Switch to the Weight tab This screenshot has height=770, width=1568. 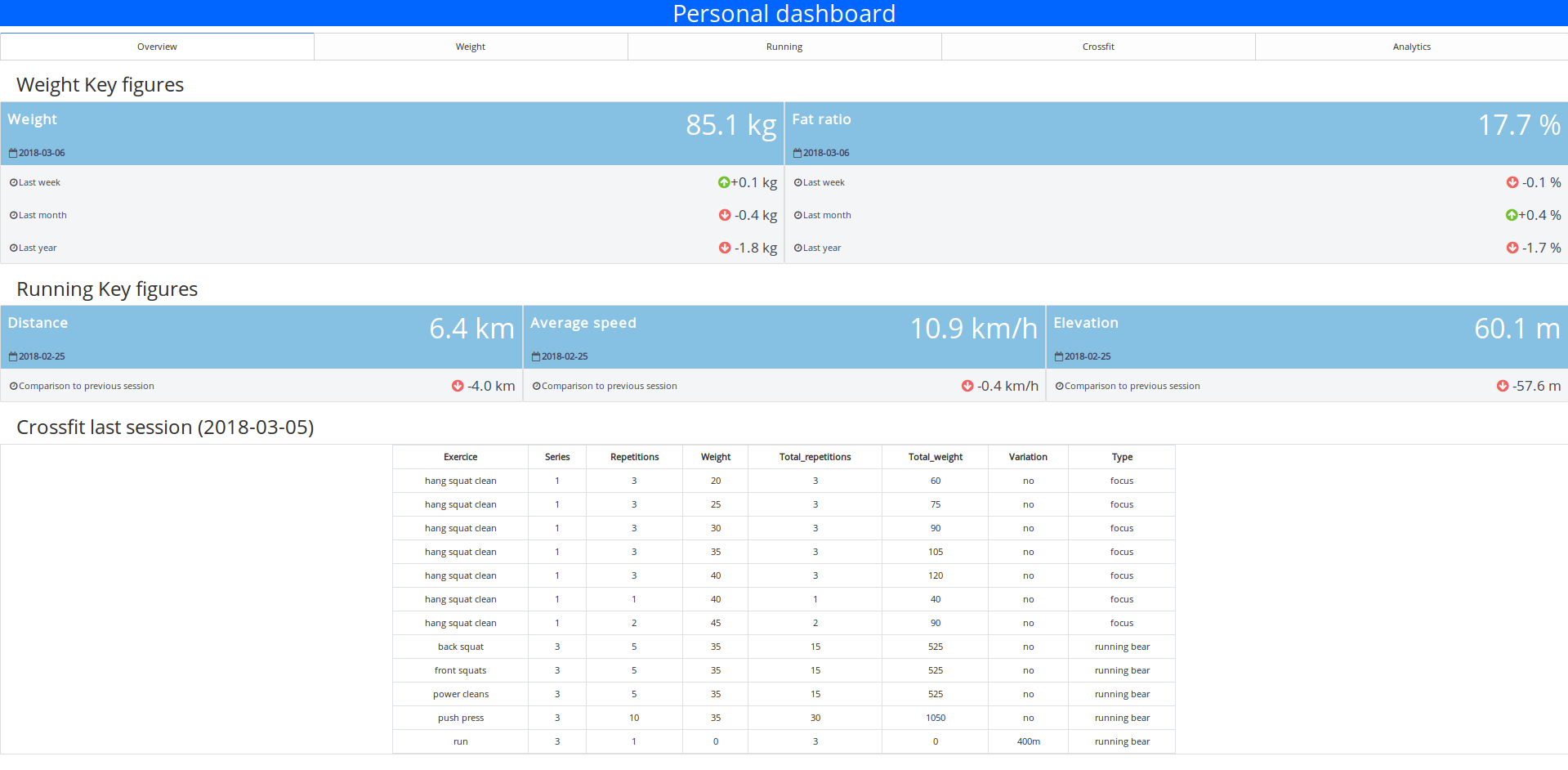(x=470, y=47)
